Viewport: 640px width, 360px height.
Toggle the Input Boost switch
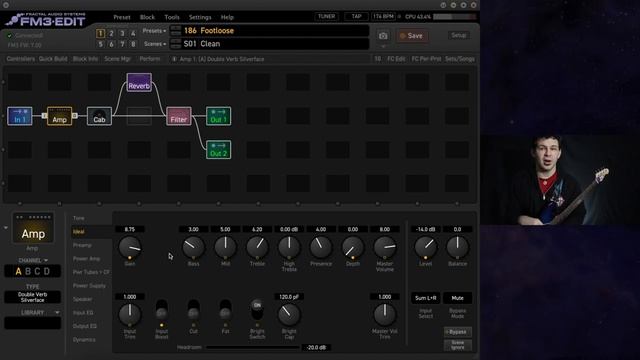pyautogui.click(x=162, y=310)
